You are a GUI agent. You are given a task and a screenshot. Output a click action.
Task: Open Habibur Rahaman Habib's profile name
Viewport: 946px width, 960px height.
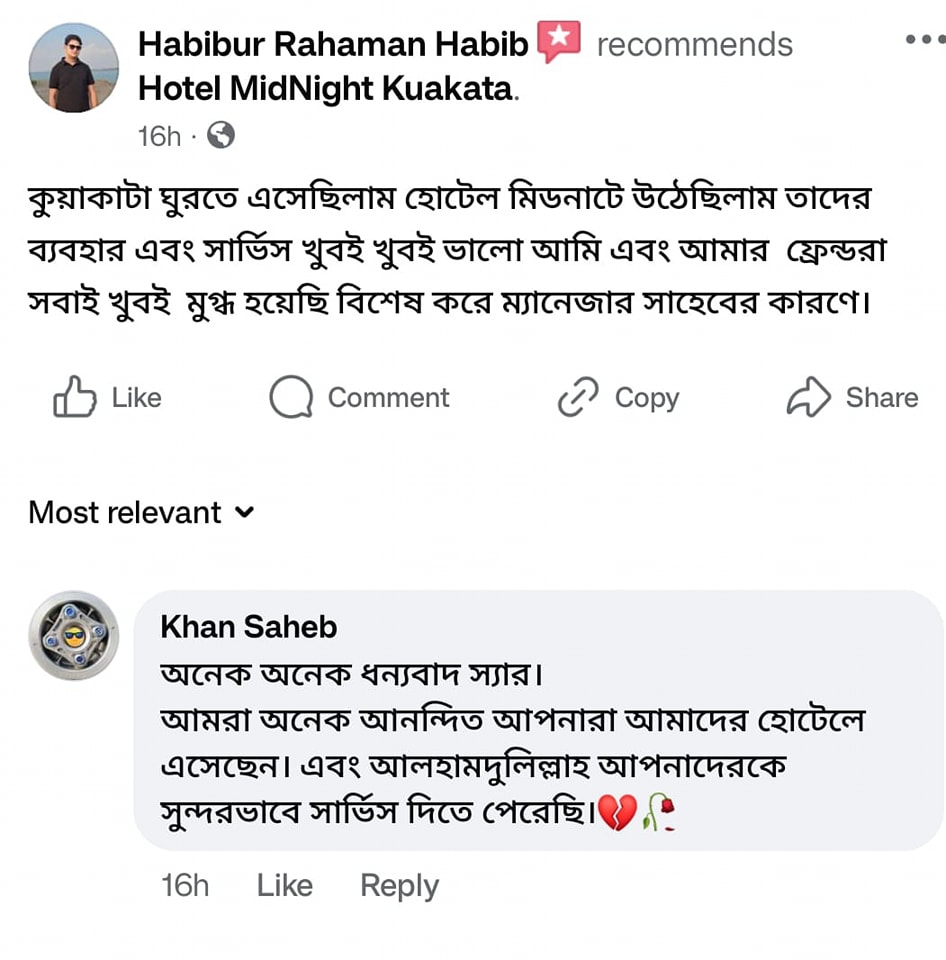[332, 44]
